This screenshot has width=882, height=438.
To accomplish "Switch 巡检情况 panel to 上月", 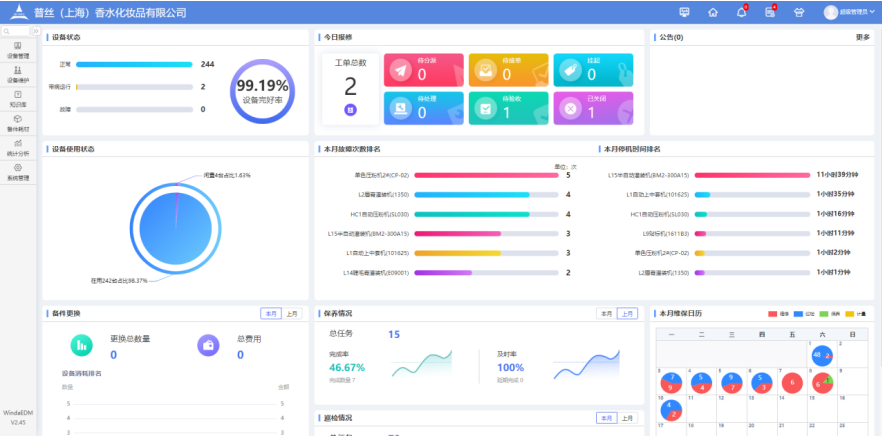I will (x=627, y=417).
